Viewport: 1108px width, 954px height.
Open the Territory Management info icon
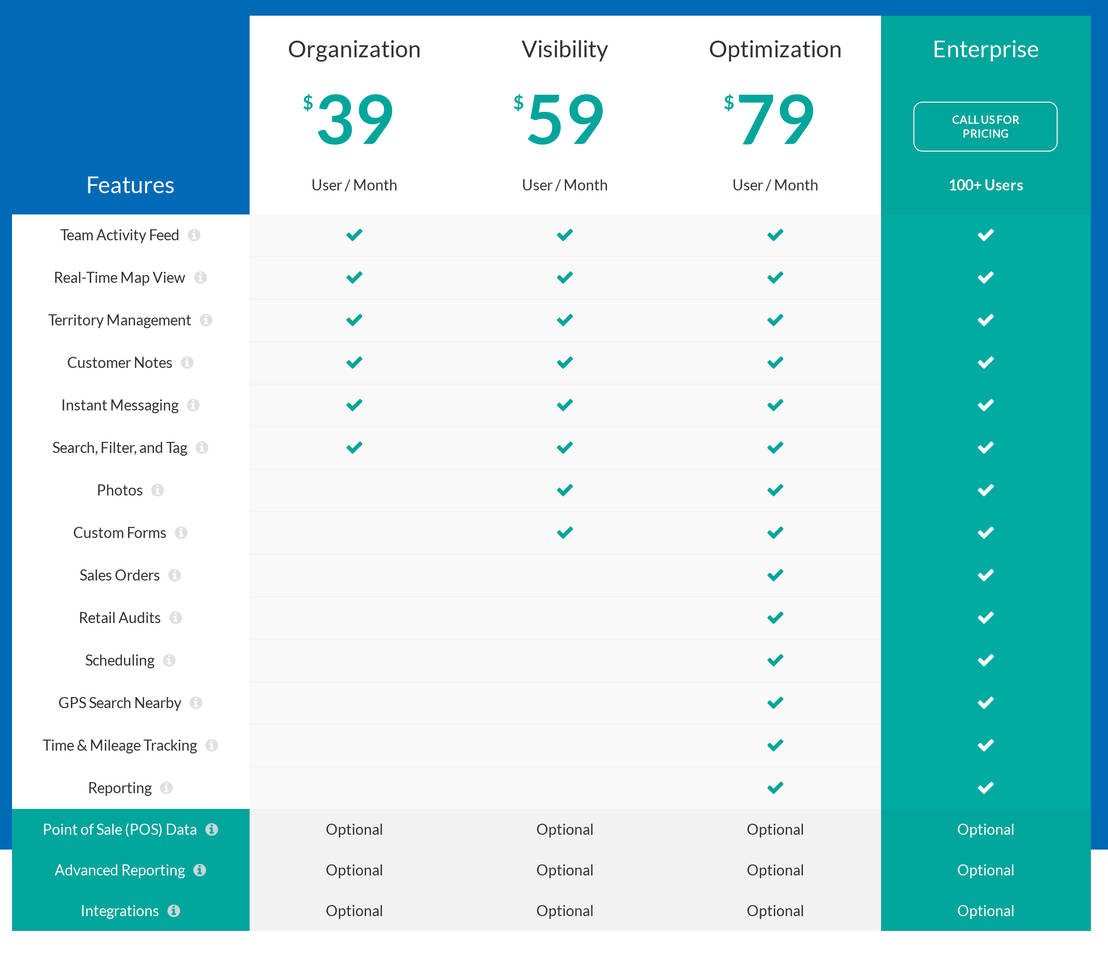click(x=206, y=320)
